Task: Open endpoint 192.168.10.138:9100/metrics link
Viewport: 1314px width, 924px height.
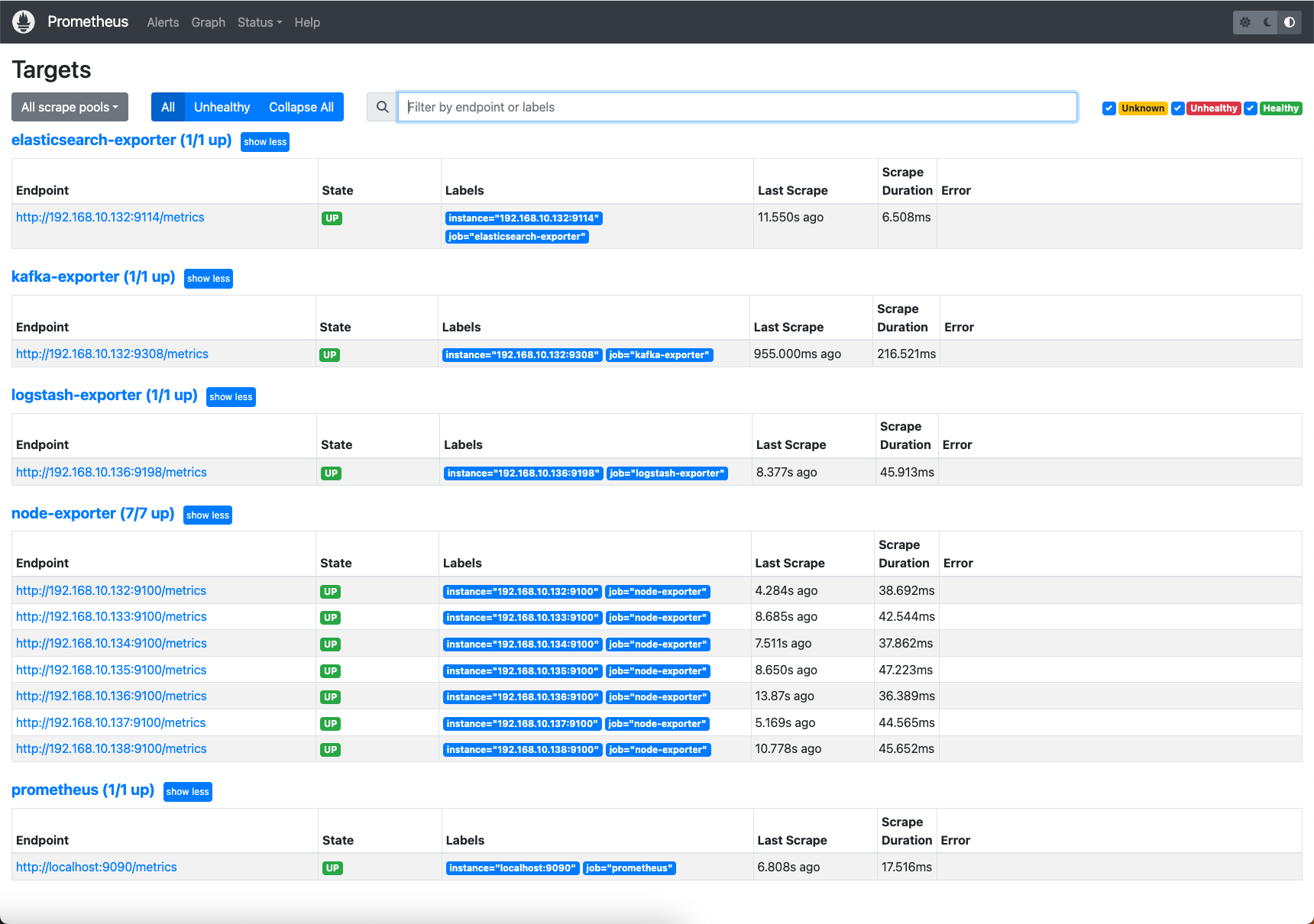Action: [x=112, y=749]
